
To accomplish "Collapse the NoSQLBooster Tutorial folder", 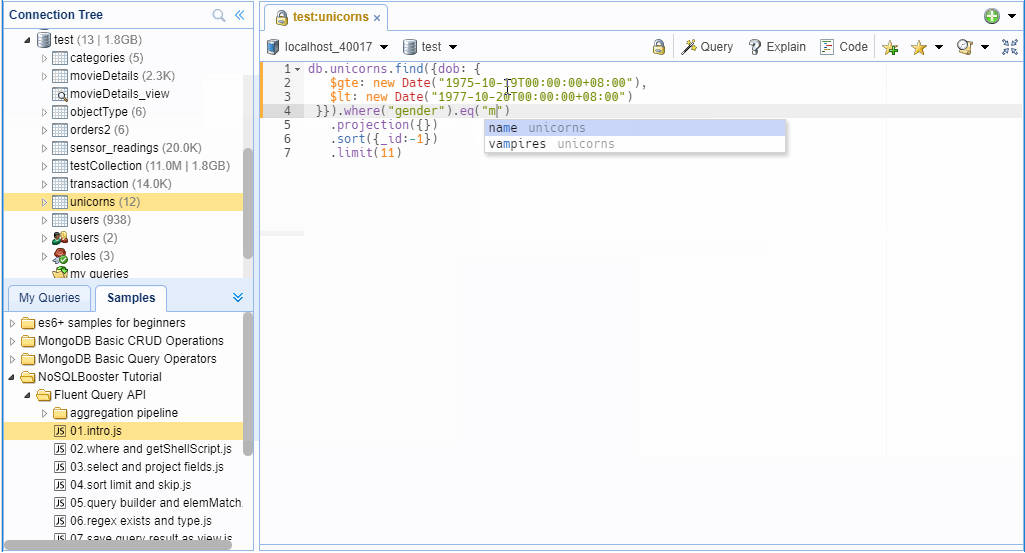I will pos(12,377).
